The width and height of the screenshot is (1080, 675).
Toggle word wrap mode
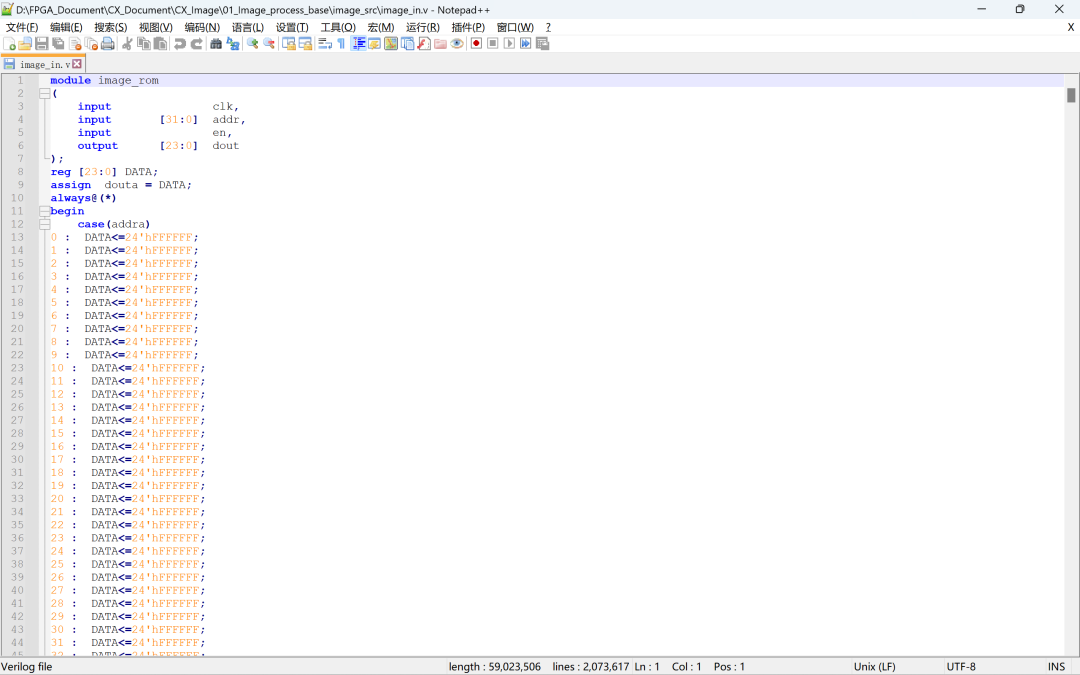(322, 43)
